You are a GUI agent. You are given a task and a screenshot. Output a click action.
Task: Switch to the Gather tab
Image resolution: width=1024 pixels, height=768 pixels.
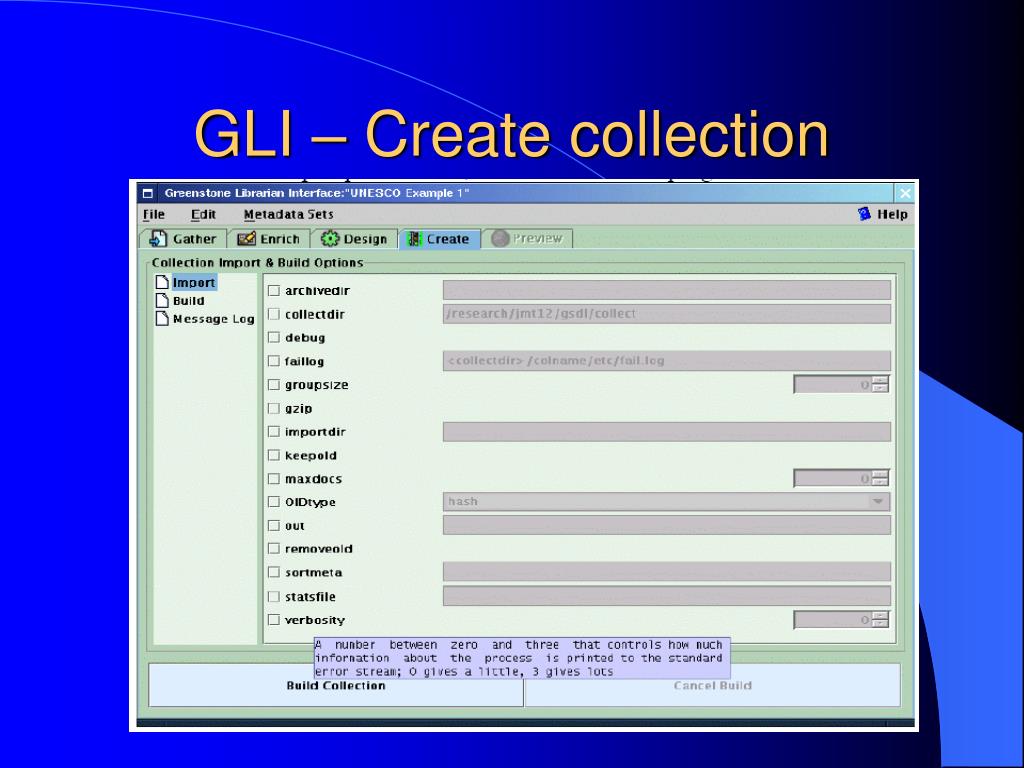[184, 239]
